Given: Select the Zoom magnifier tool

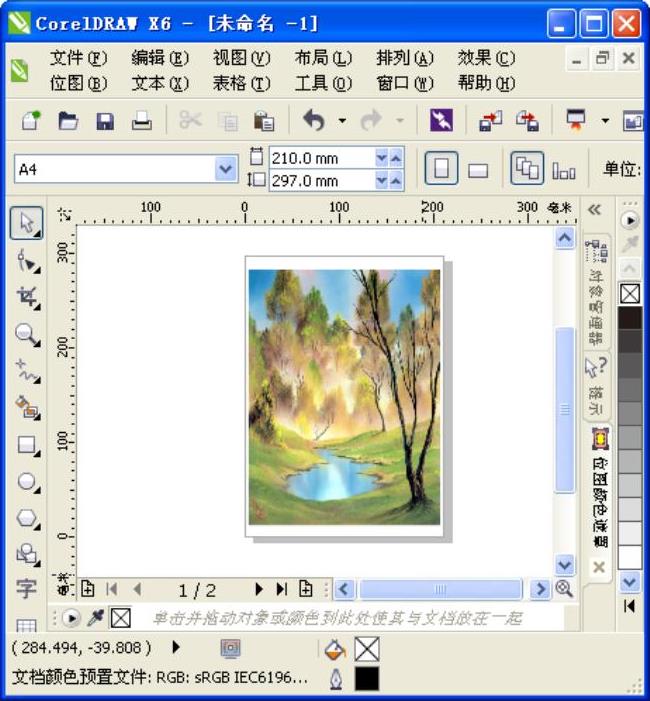Looking at the screenshot, I should pos(28,334).
